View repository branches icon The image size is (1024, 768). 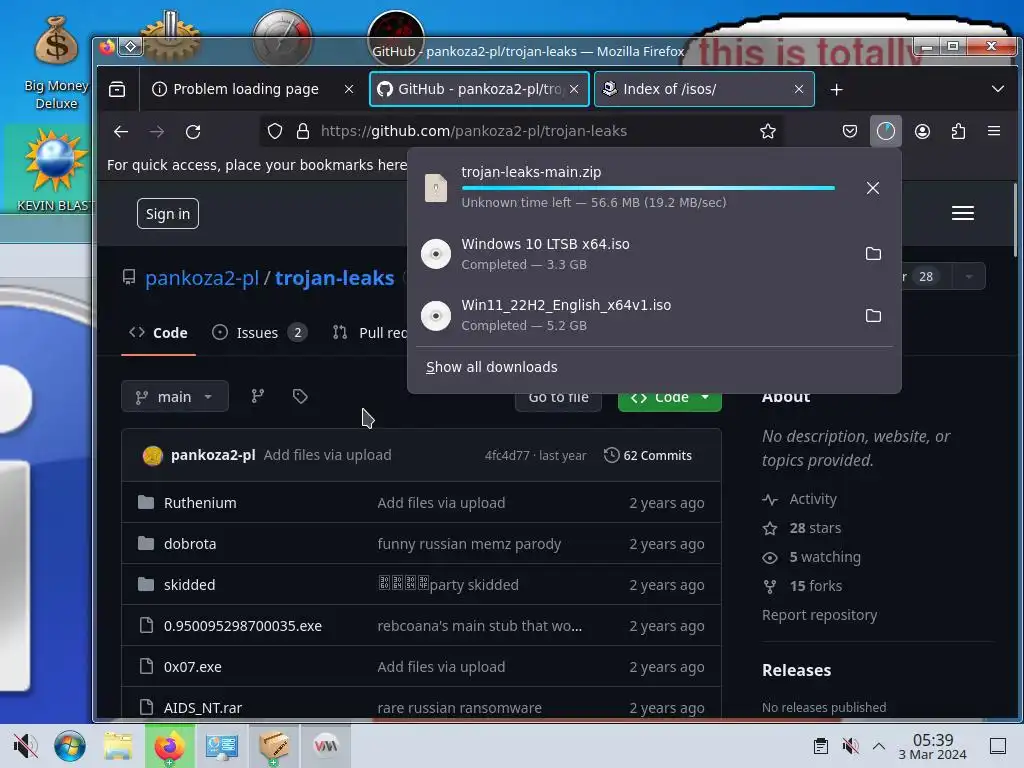point(258,396)
